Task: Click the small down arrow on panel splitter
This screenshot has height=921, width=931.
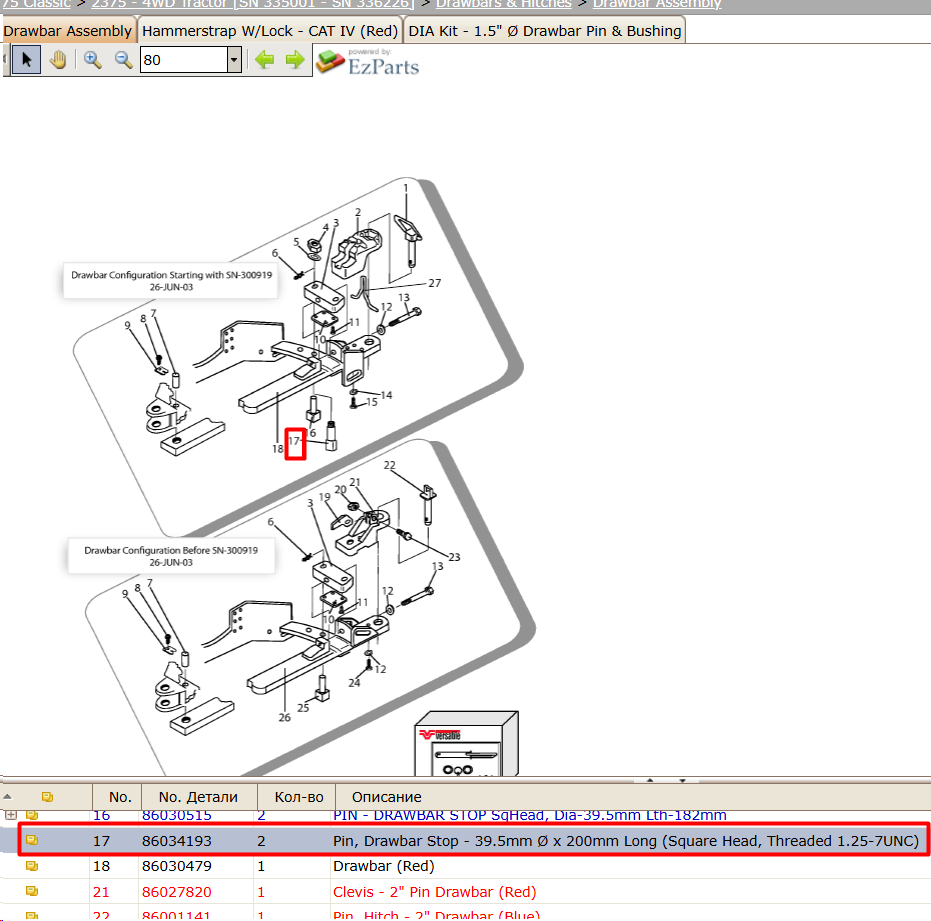Action: tap(683, 780)
